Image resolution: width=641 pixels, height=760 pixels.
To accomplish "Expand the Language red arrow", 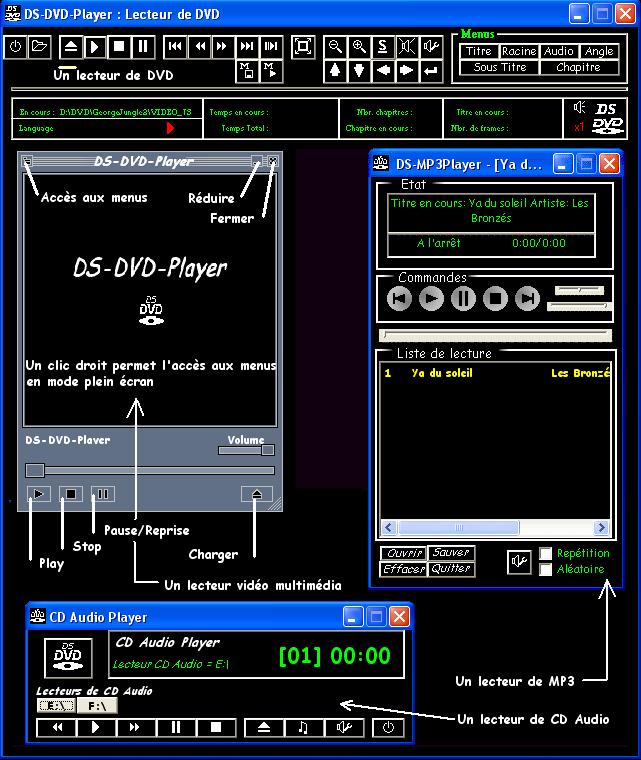I will (170, 128).
